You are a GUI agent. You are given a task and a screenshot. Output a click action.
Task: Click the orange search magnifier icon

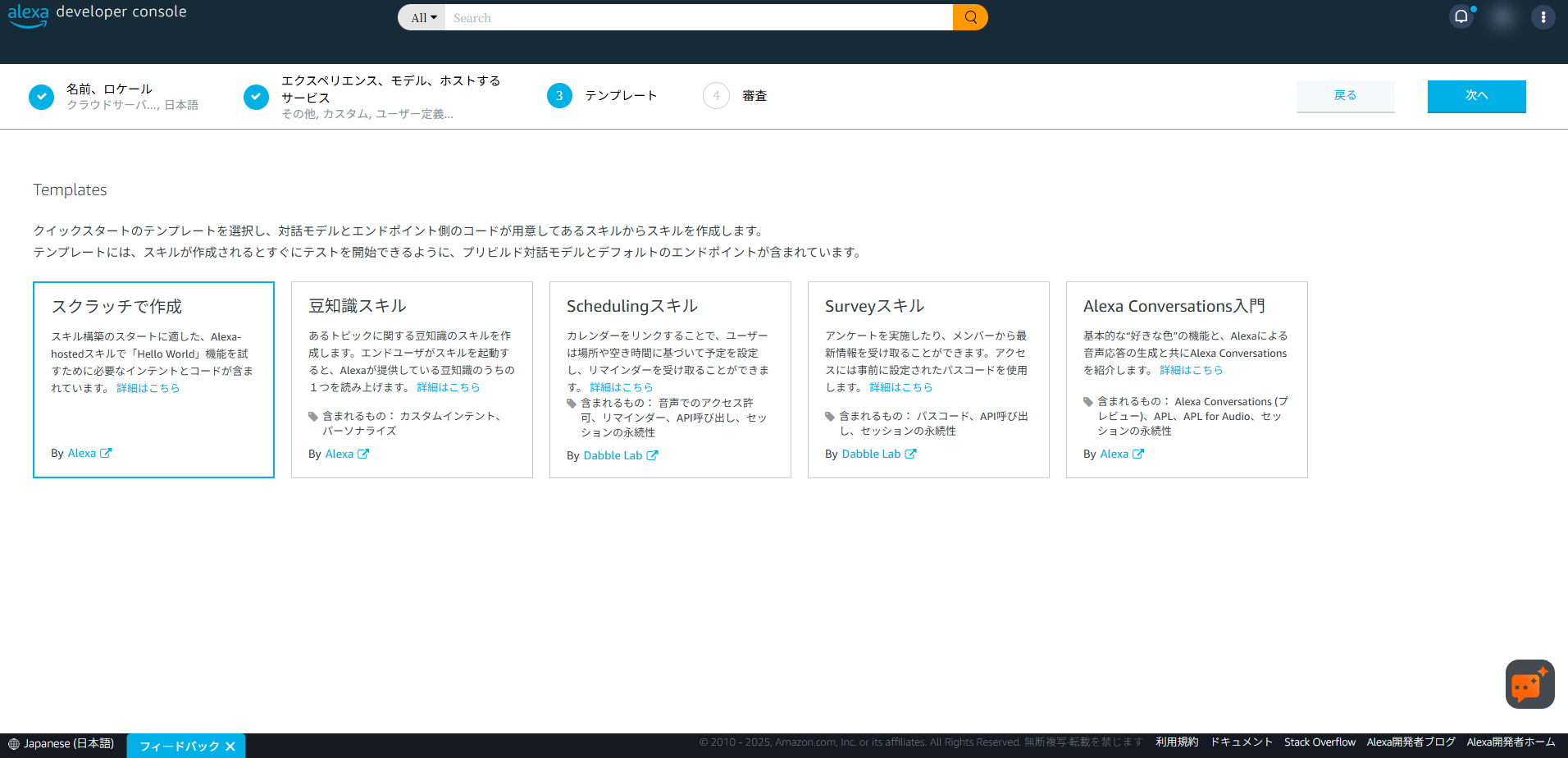pos(969,16)
